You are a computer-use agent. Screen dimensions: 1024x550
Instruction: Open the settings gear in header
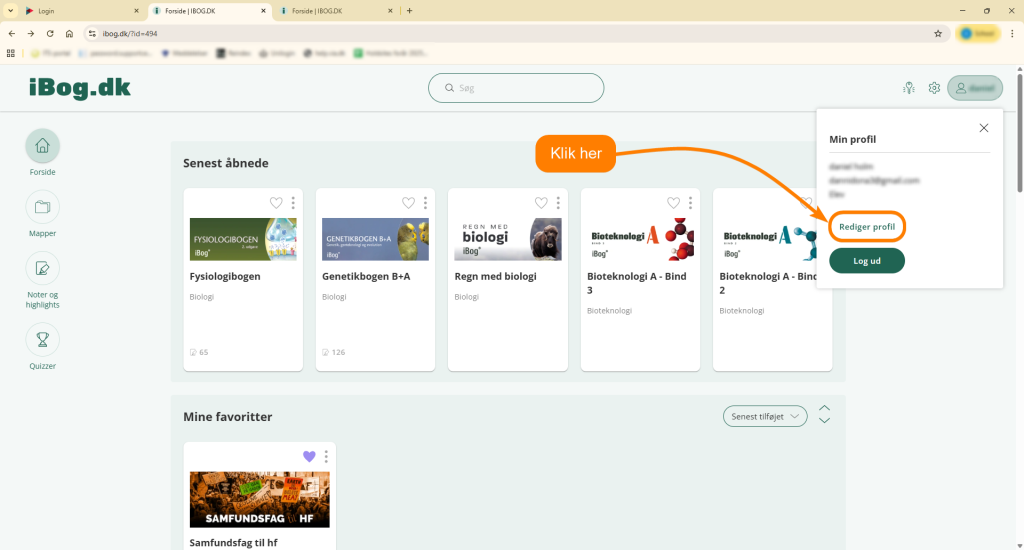[x=934, y=88]
